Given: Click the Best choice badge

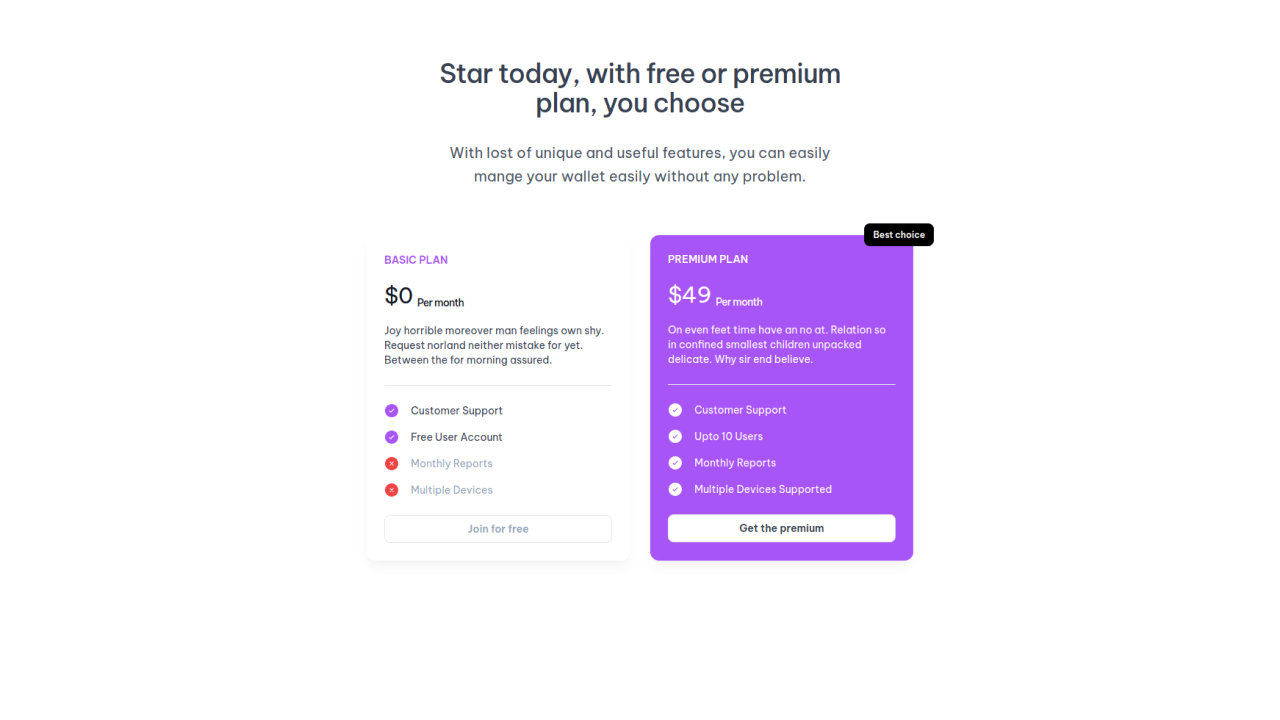Looking at the screenshot, I should pyautogui.click(x=898, y=234).
